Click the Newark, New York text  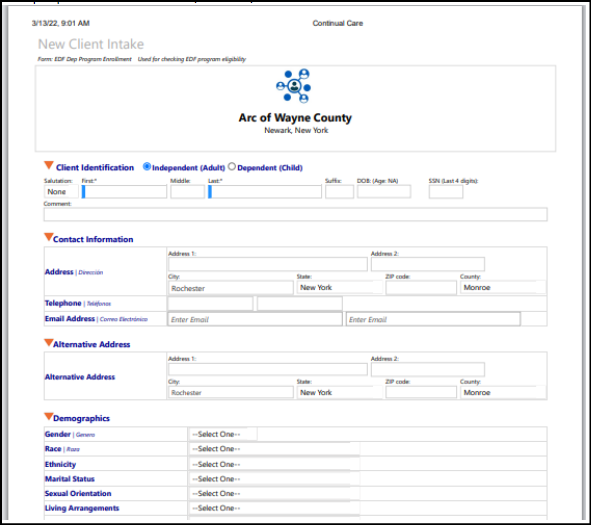point(296,130)
